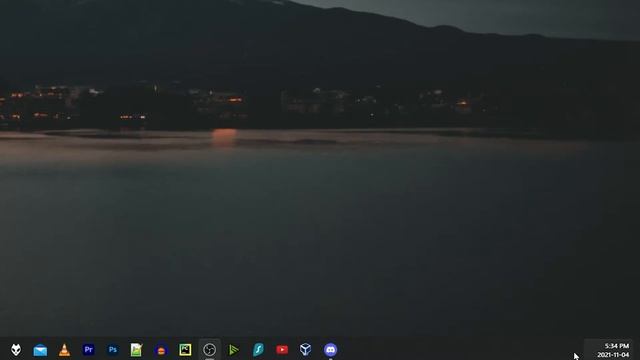Open the Notepad++ taskbar icon
This screenshot has width=640, height=360.
[x=136, y=350]
